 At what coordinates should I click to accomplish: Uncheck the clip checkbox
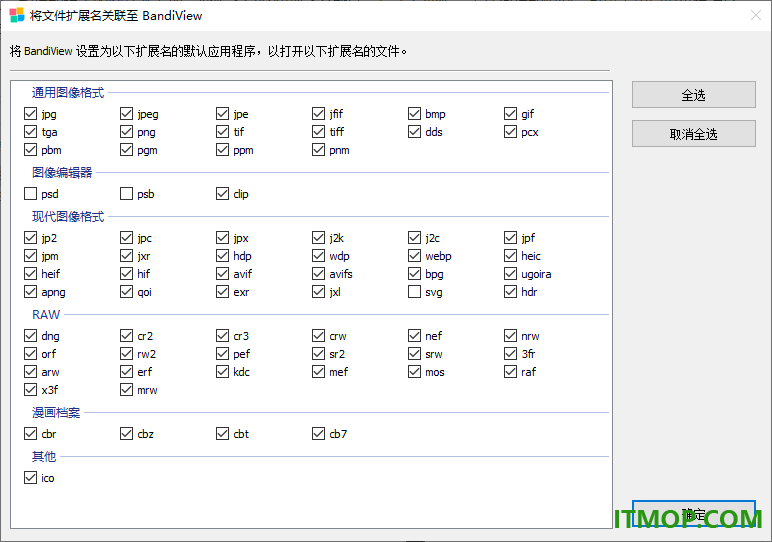(x=223, y=193)
